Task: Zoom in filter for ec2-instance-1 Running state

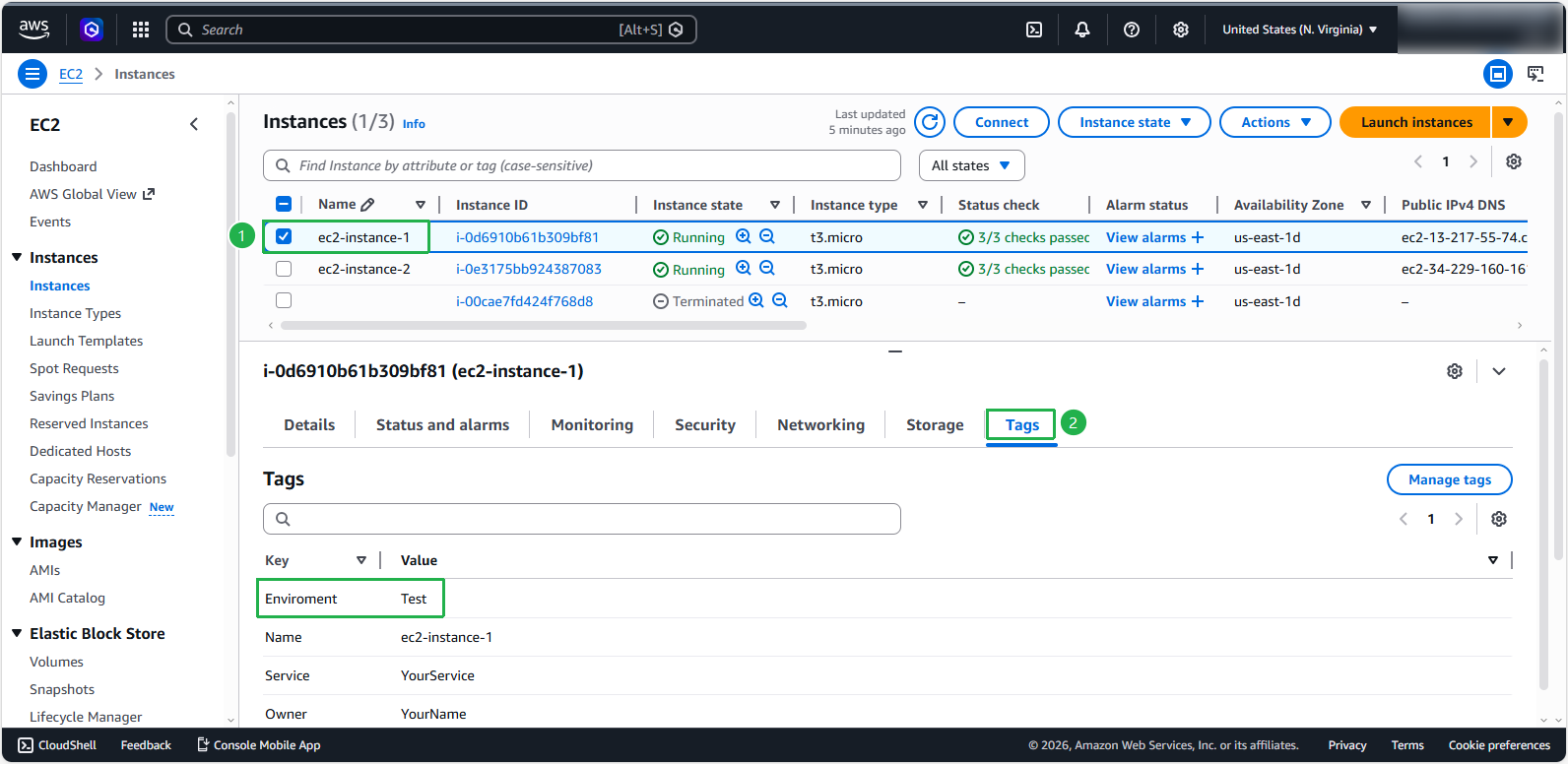Action: (x=744, y=236)
